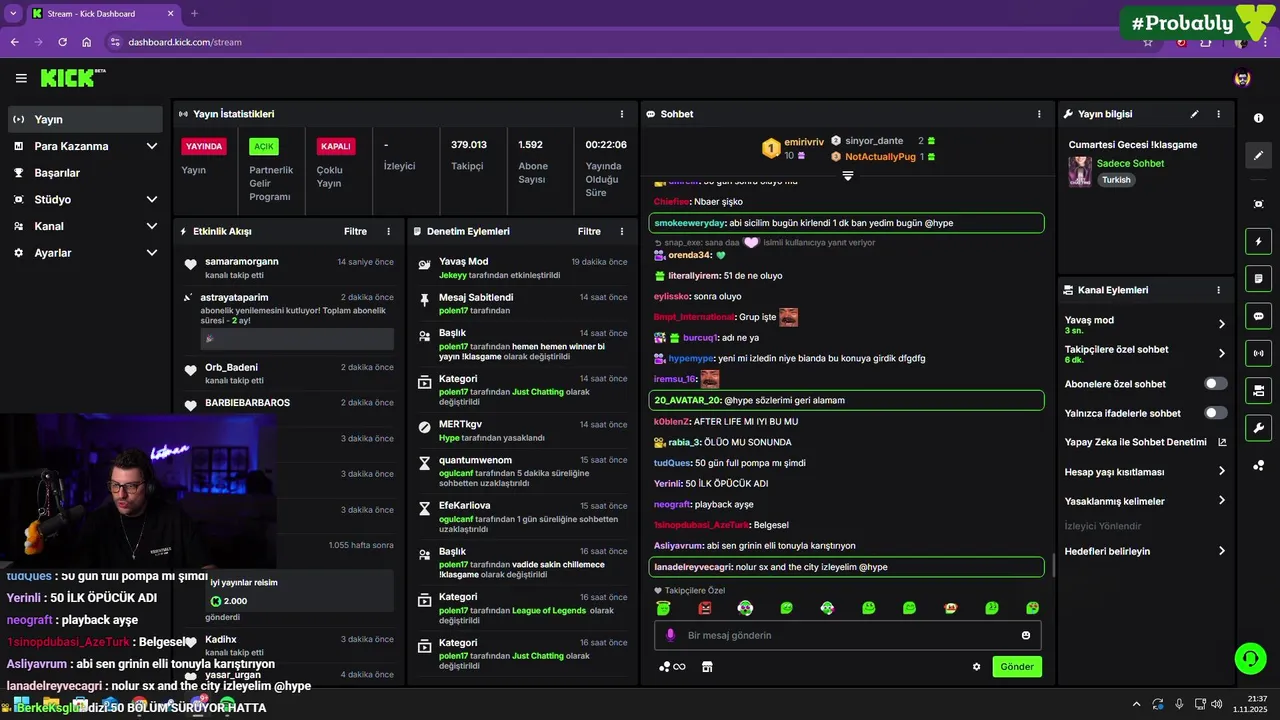Click the AÇIK partner revenue badge

coord(264,146)
